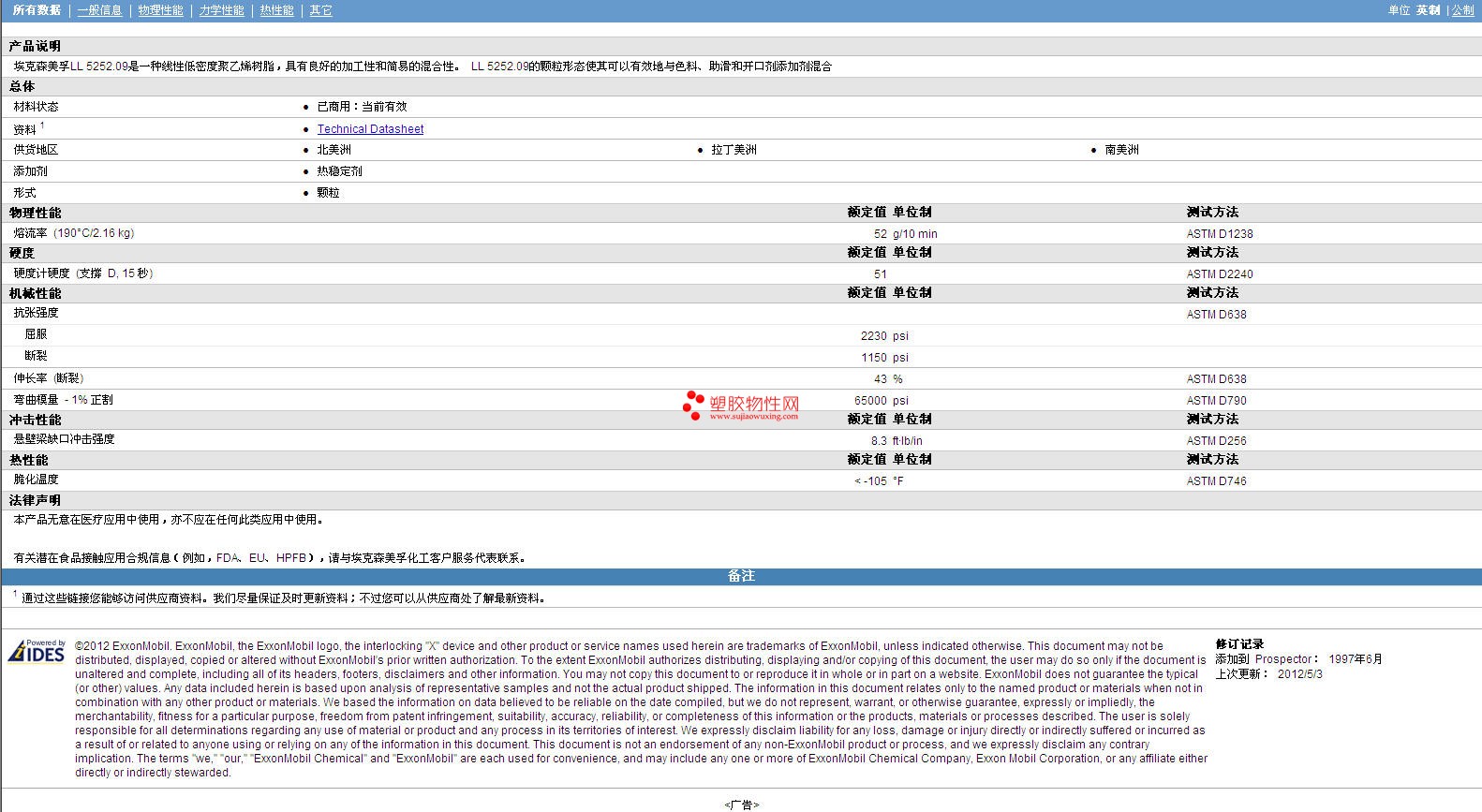
Task: Select the 添加剂 label
Action: click(x=30, y=171)
